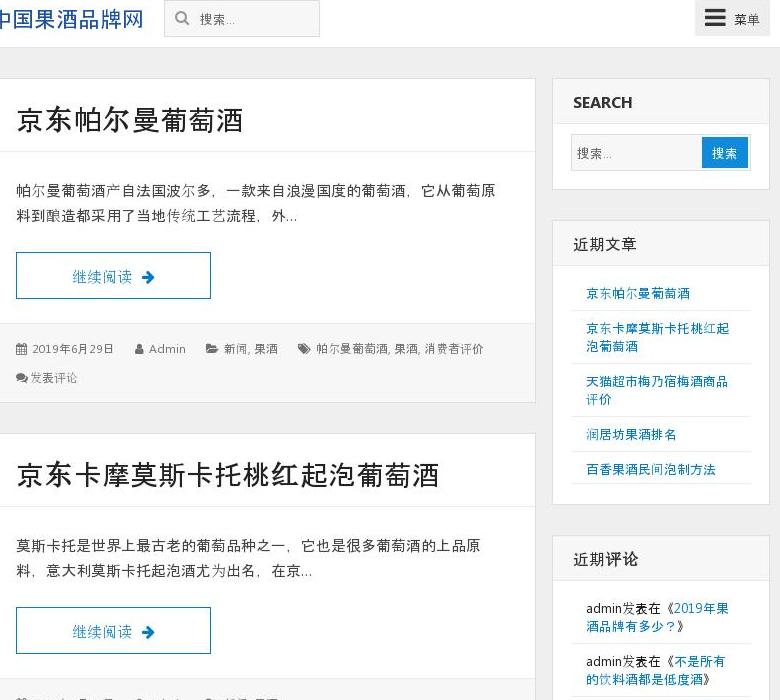Viewport: 780px width, 700px height.
Task: Open post title 京东卡摩莫斯卡托桃红起泡葡萄酒
Action: click(227, 475)
